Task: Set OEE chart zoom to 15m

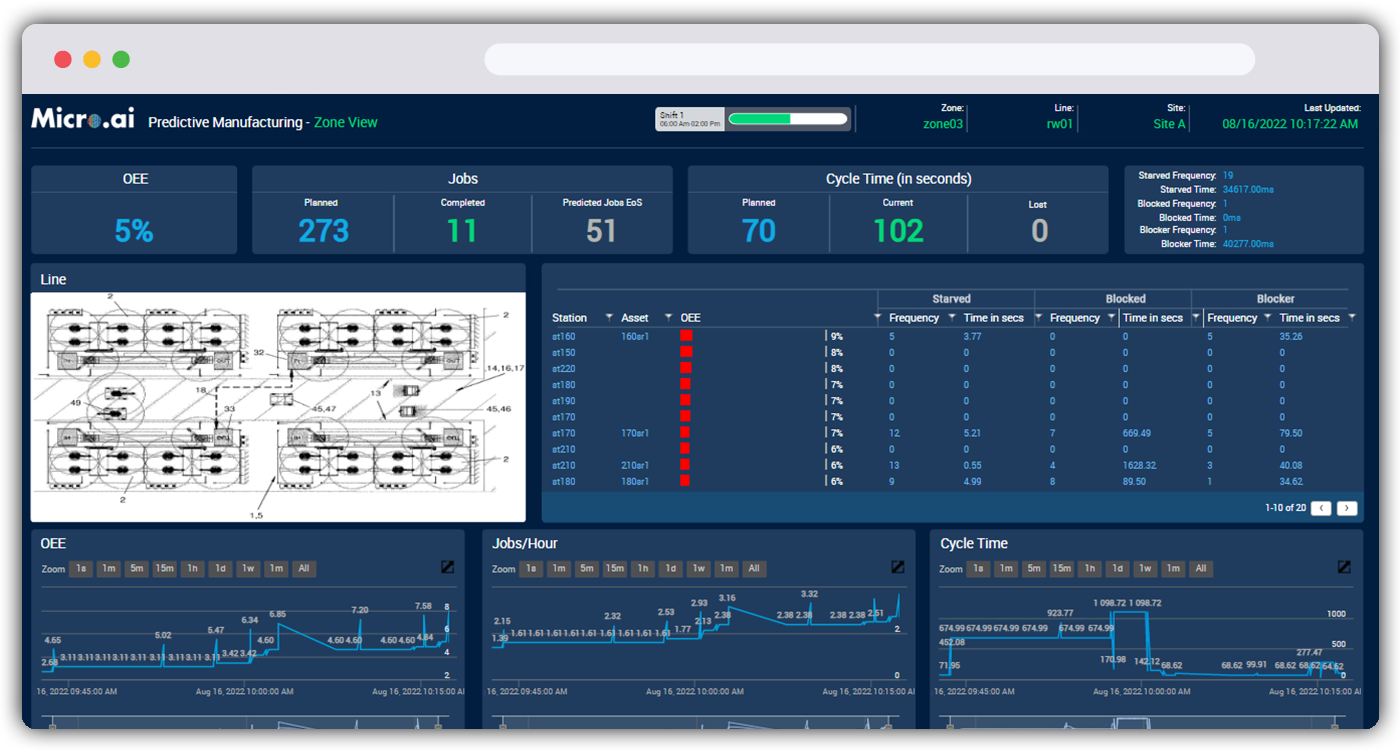Action: point(164,569)
